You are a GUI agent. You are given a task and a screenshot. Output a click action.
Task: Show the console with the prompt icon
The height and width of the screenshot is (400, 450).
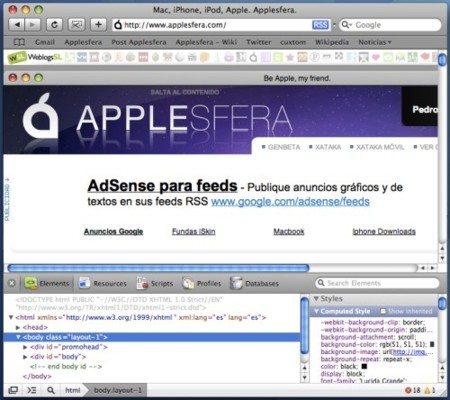[31, 390]
